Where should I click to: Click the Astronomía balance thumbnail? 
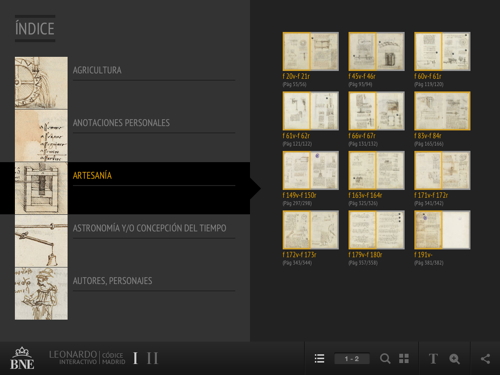[x=41, y=241]
